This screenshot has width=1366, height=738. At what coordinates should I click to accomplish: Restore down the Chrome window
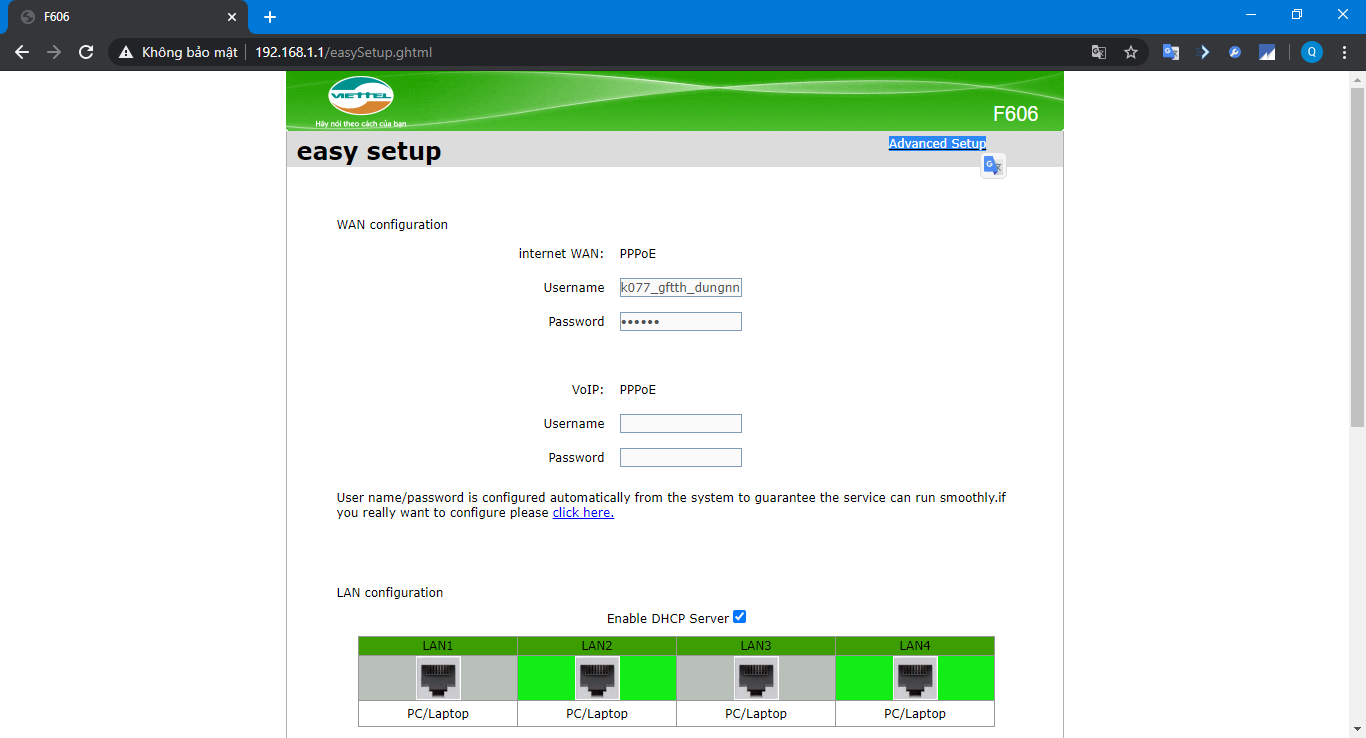tap(1297, 14)
